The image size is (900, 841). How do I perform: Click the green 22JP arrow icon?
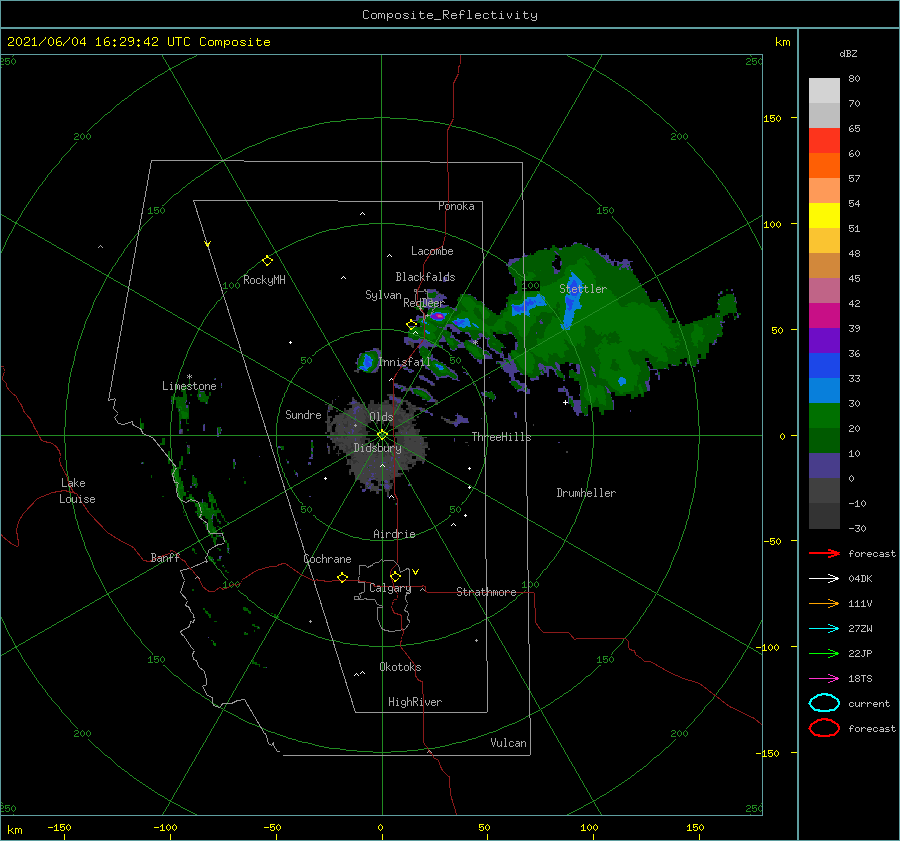click(x=824, y=653)
